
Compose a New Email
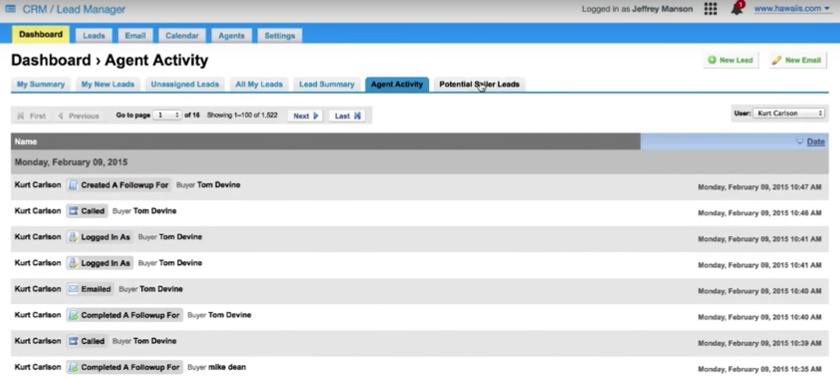click(797, 60)
